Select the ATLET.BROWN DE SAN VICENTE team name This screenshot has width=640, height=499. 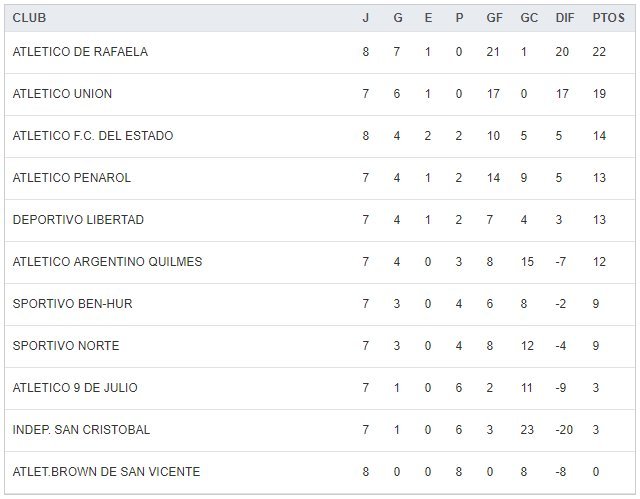click(106, 472)
